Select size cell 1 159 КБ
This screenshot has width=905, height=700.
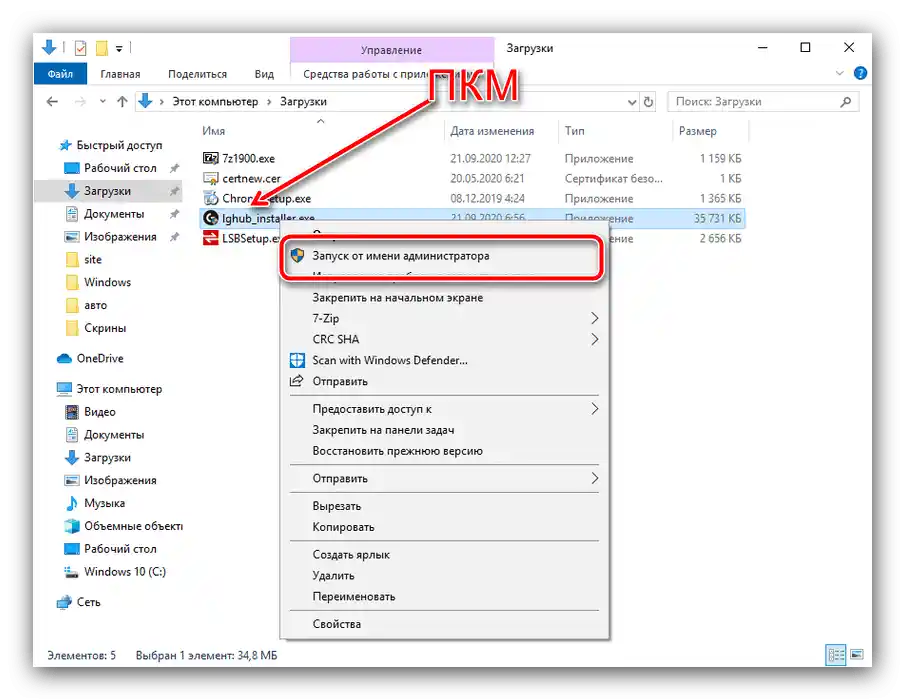point(720,158)
